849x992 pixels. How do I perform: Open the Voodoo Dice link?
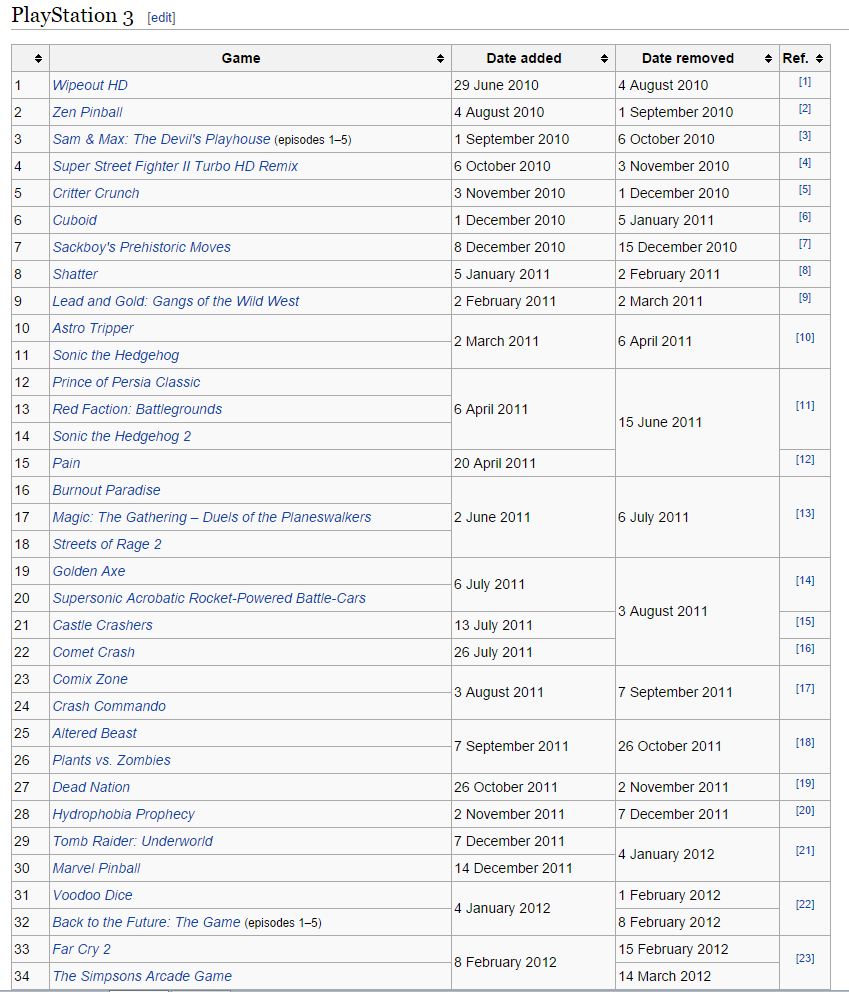coord(92,895)
